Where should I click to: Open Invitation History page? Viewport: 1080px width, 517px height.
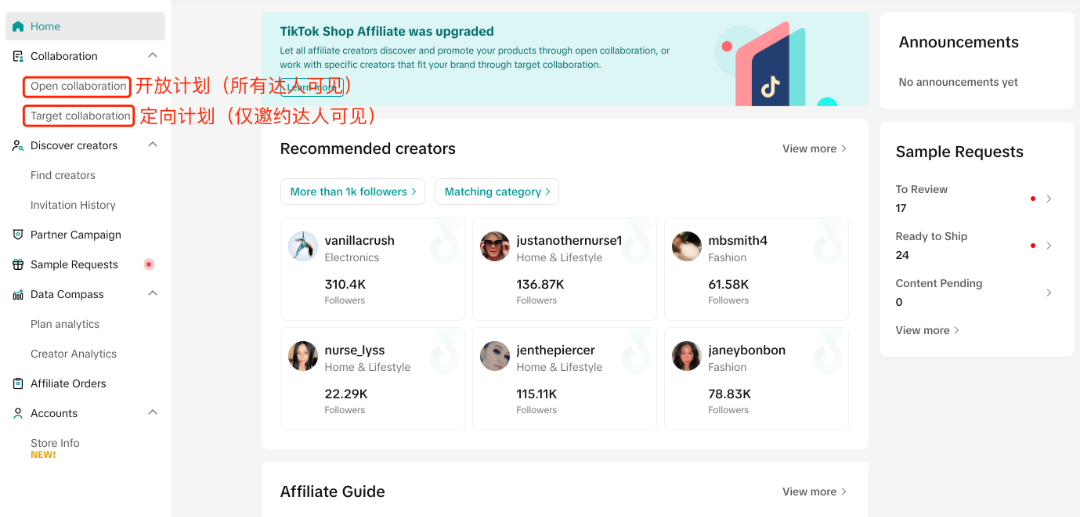coord(73,204)
